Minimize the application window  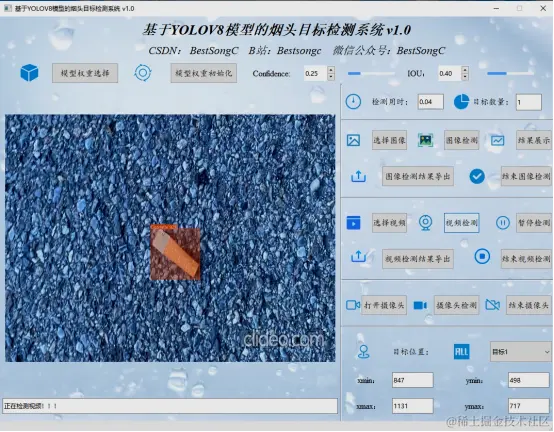[x=496, y=8]
